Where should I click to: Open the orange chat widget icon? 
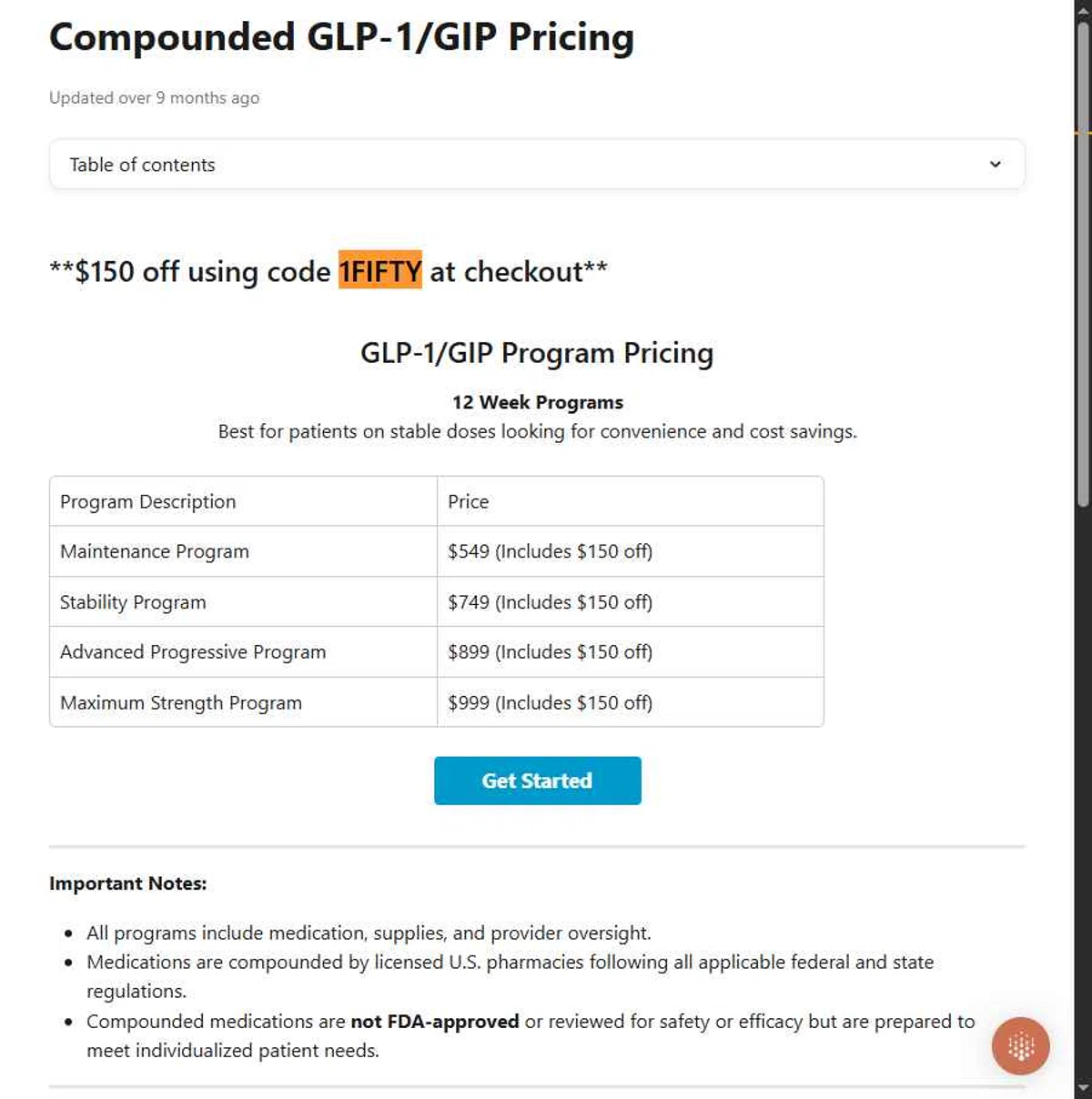(1020, 1045)
